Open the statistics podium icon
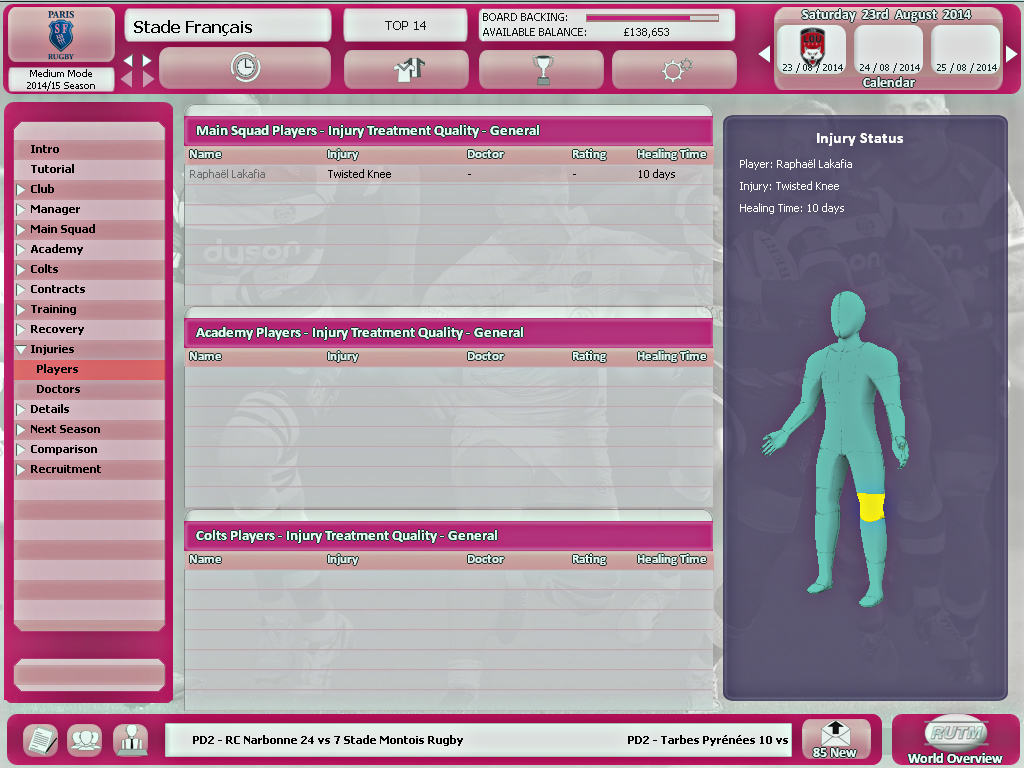 [x=129, y=740]
